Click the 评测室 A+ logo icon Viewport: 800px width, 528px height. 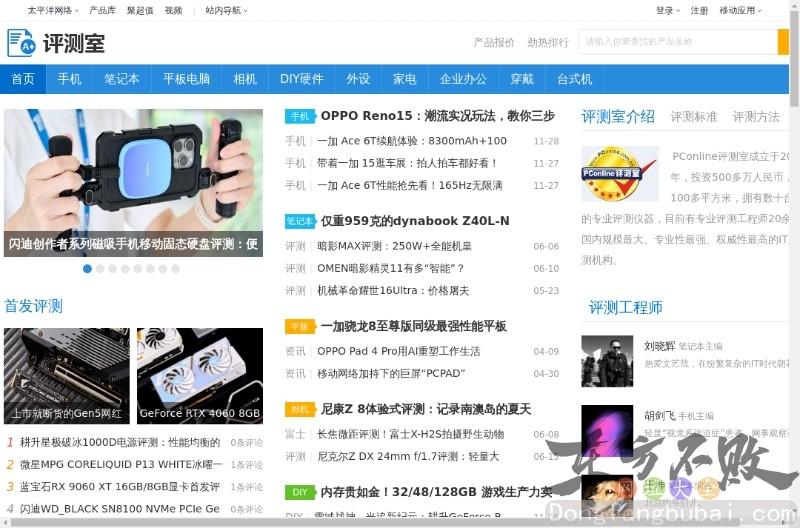pos(21,43)
